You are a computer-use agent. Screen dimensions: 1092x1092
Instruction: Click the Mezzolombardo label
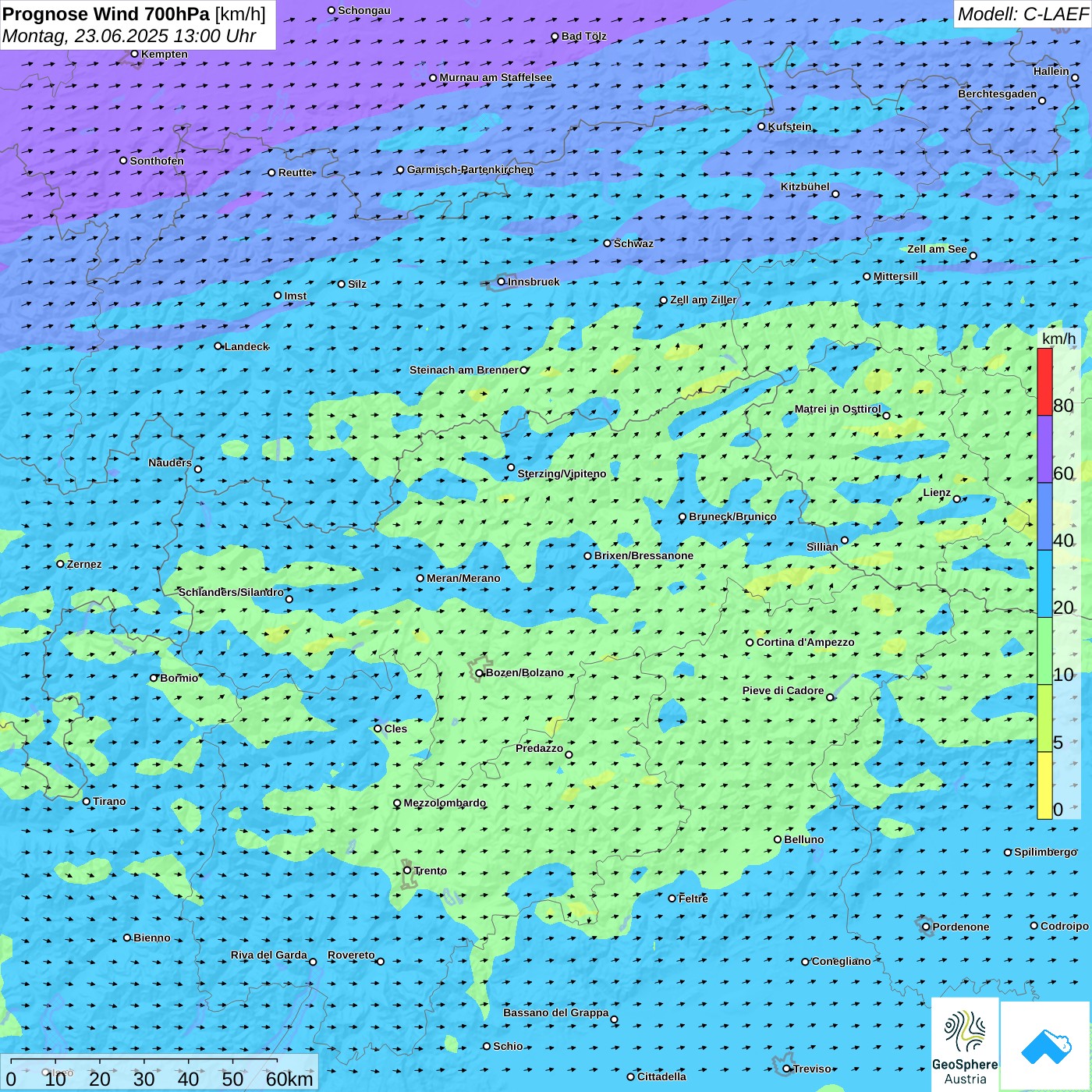(445, 803)
